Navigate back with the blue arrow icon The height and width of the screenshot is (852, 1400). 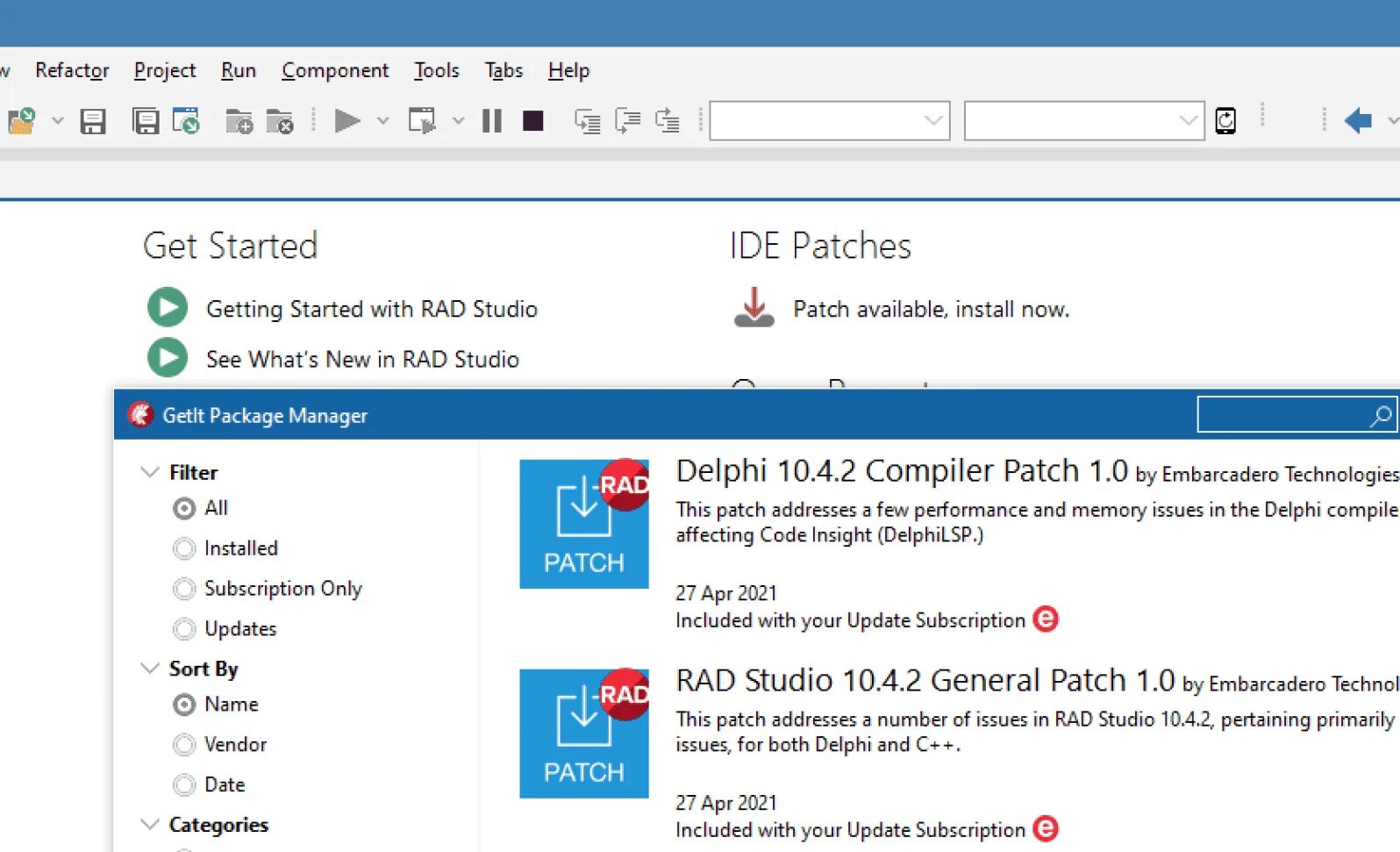click(1358, 120)
